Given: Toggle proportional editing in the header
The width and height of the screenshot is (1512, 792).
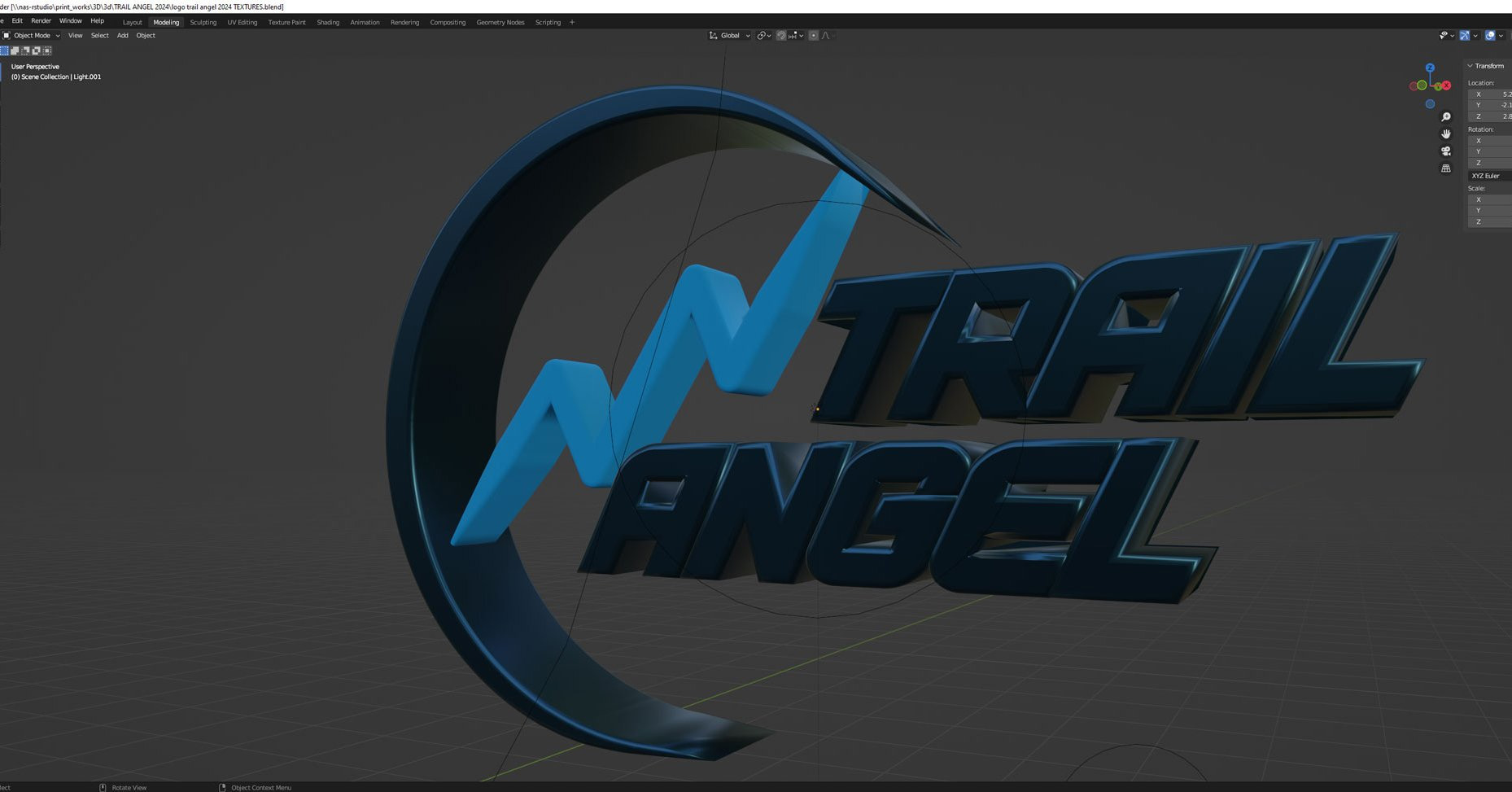Looking at the screenshot, I should (x=813, y=36).
